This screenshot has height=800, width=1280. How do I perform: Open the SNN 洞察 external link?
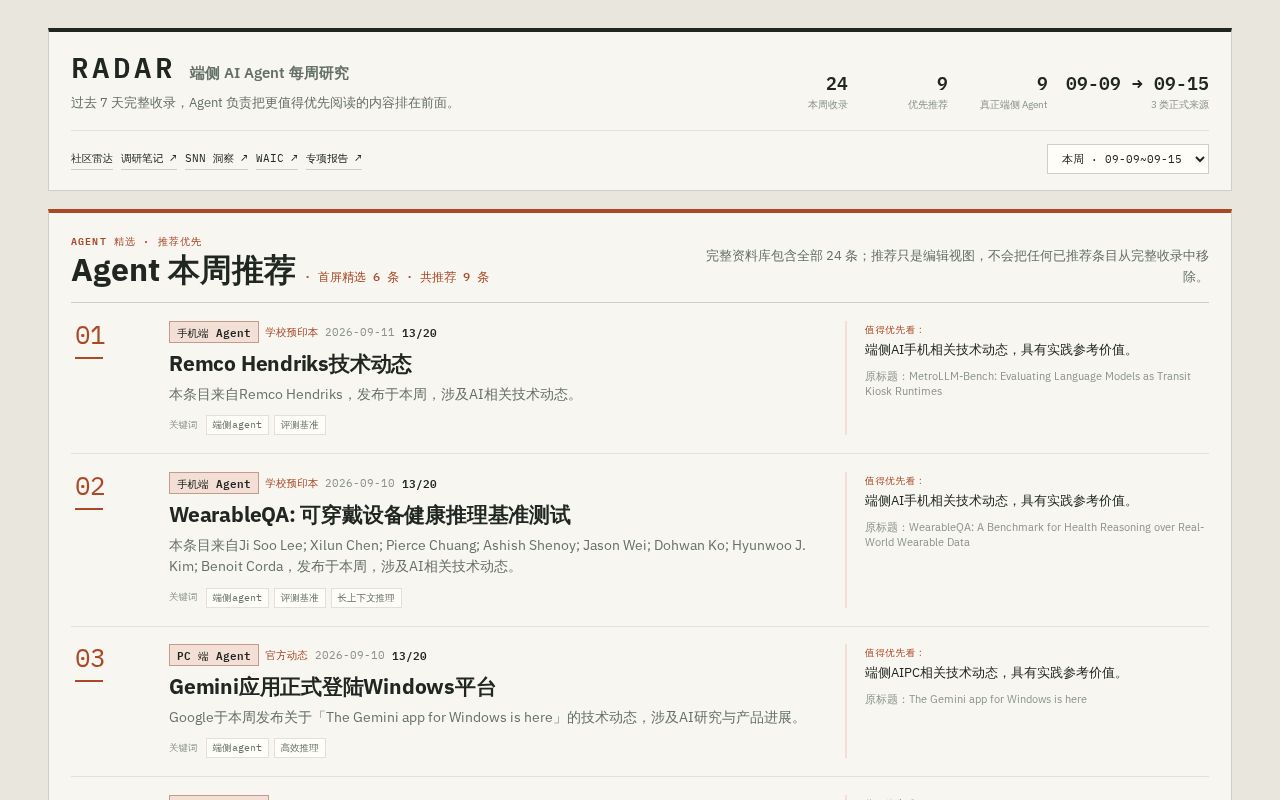[216, 158]
